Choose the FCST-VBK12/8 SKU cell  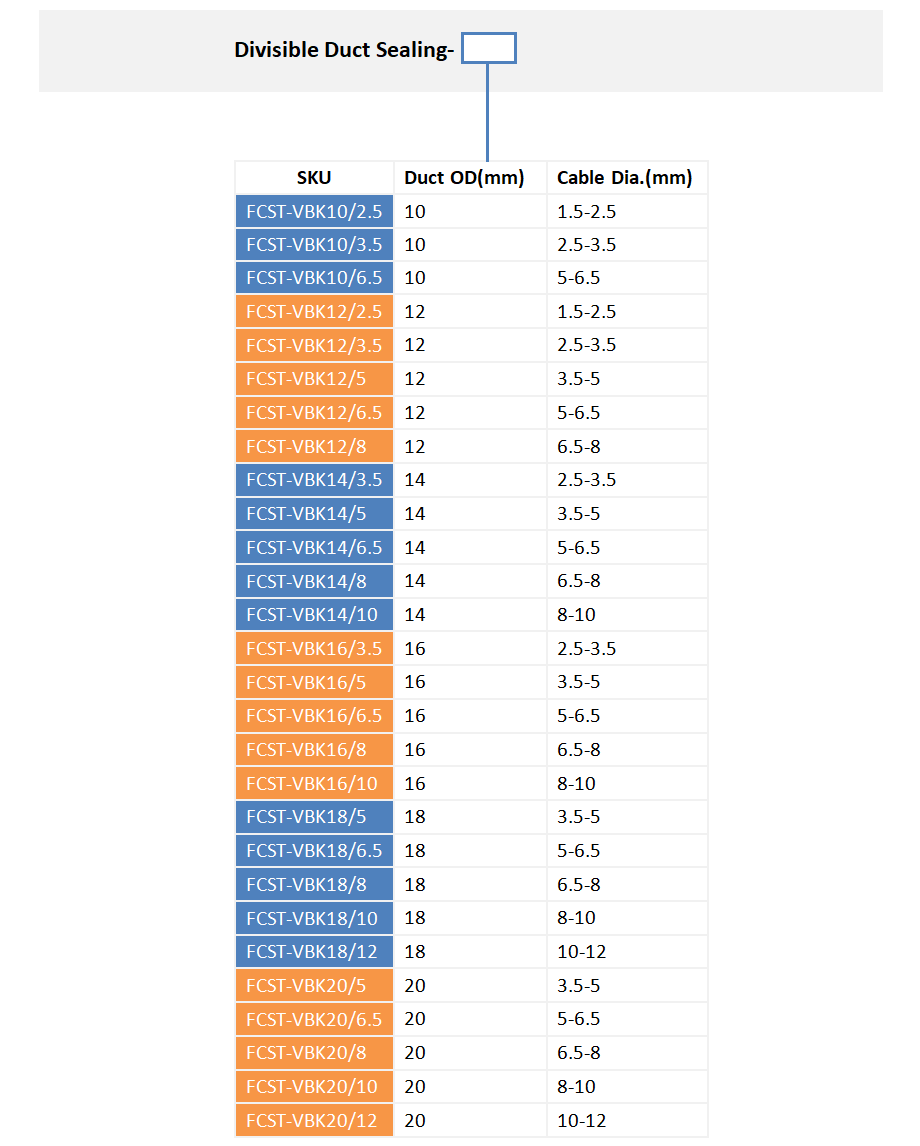(x=314, y=446)
